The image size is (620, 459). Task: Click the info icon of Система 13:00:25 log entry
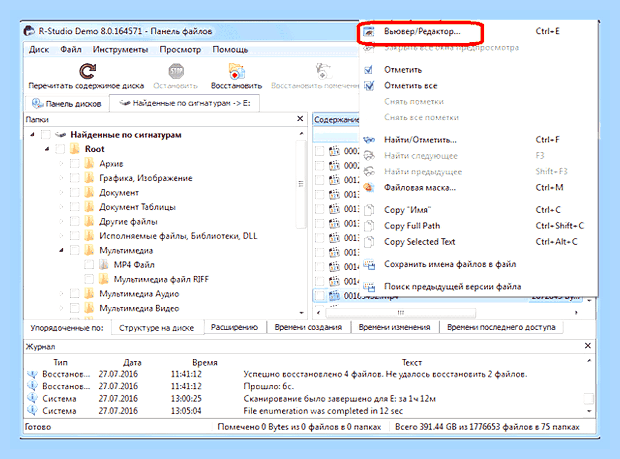point(32,398)
